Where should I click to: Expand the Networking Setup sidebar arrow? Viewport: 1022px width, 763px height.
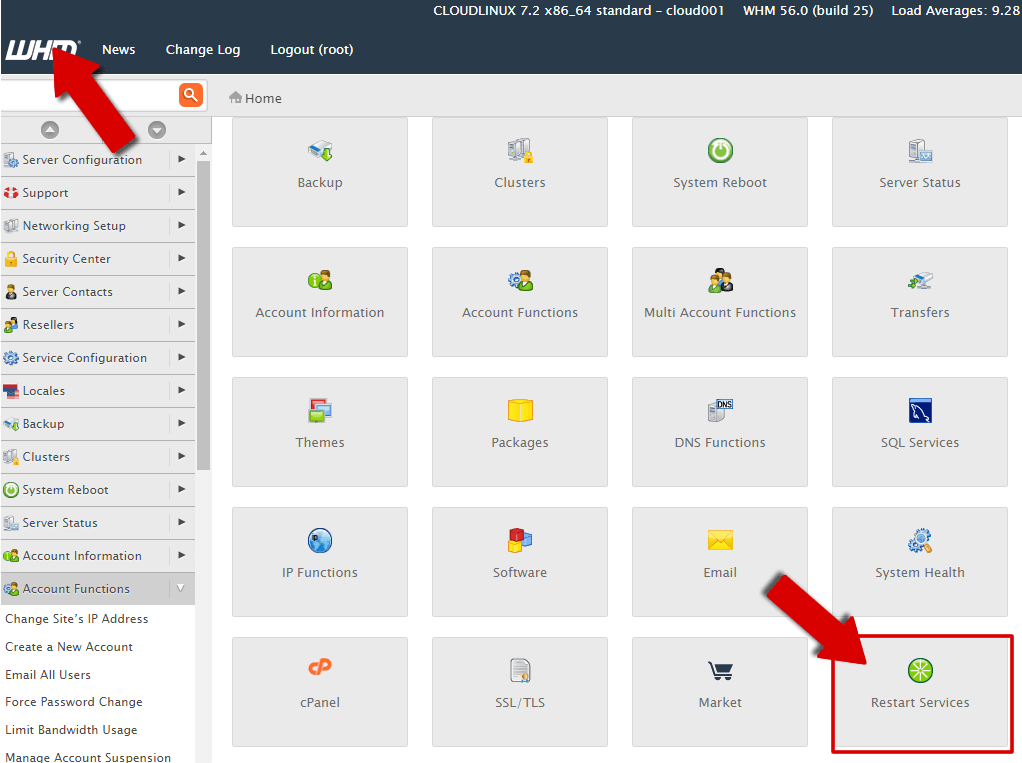coord(181,225)
